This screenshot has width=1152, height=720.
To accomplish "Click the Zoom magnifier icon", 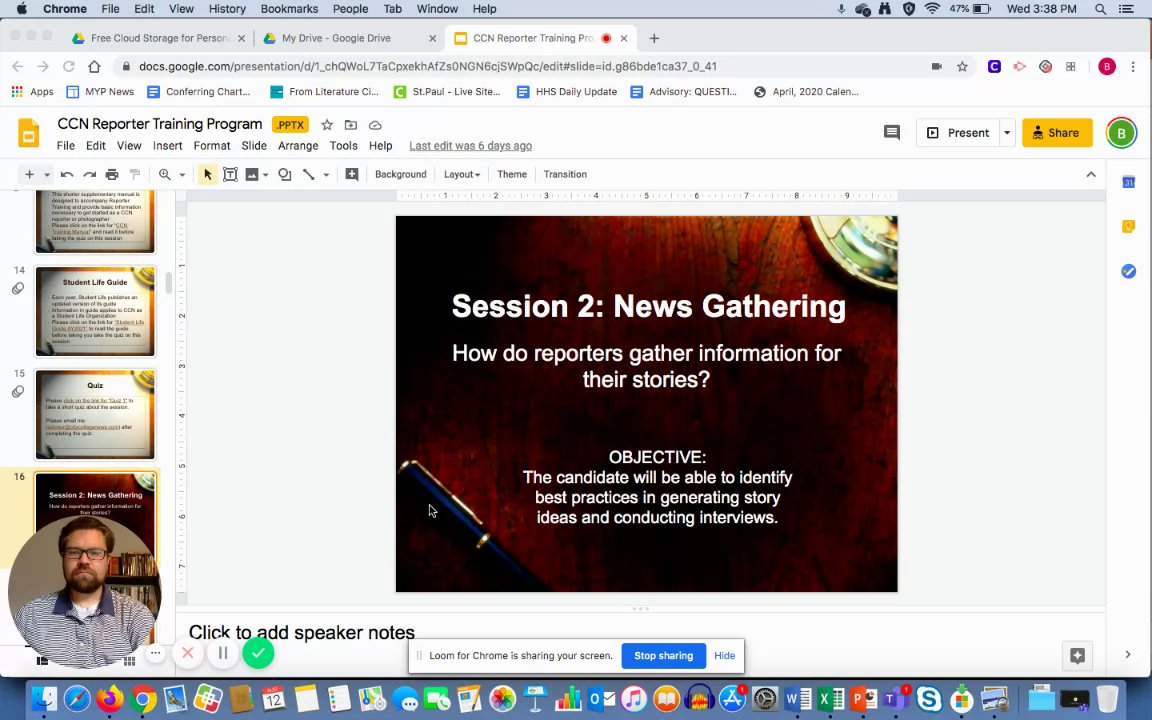I will pos(165,174).
